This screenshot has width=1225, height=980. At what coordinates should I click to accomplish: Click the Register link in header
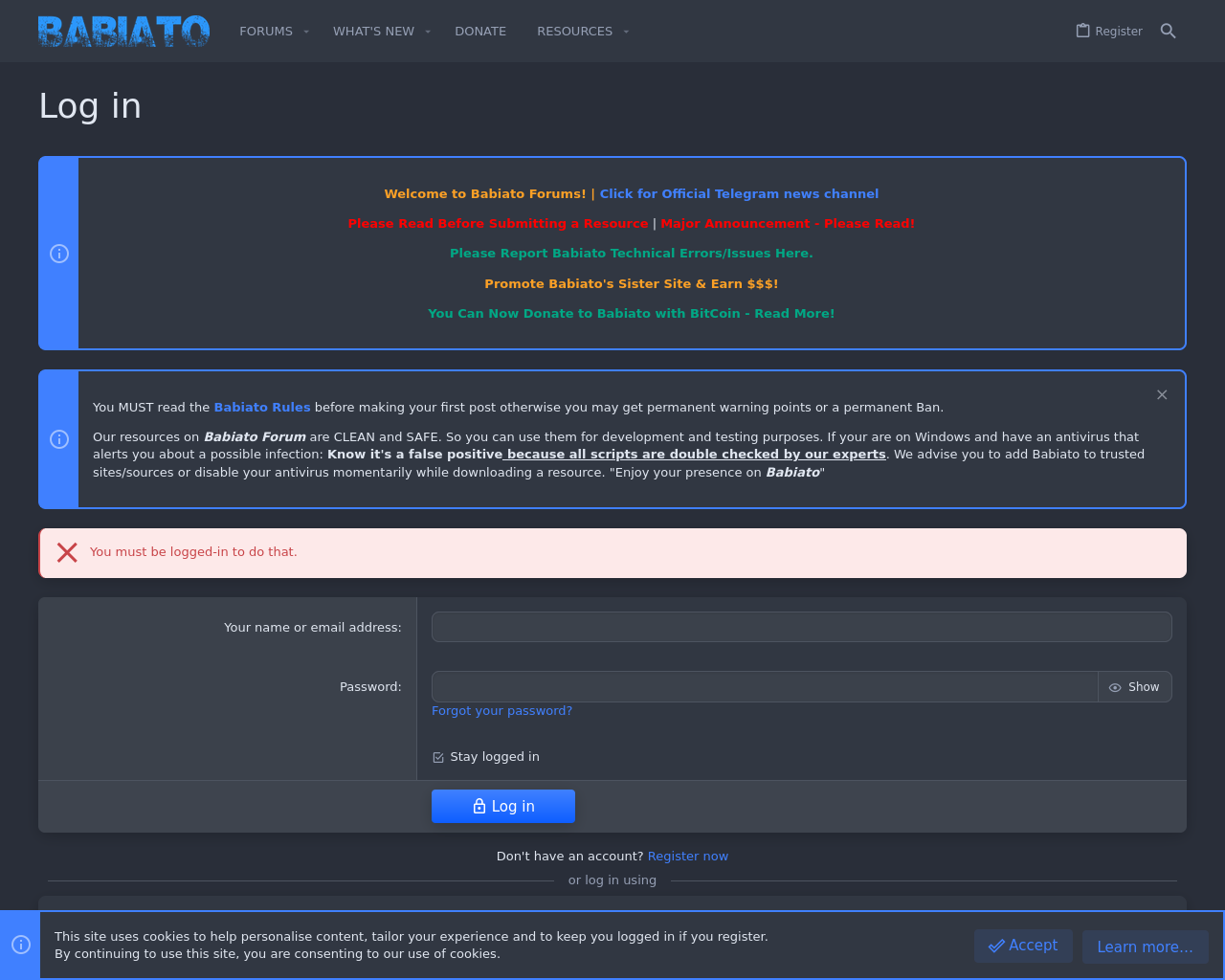[x=1119, y=32]
